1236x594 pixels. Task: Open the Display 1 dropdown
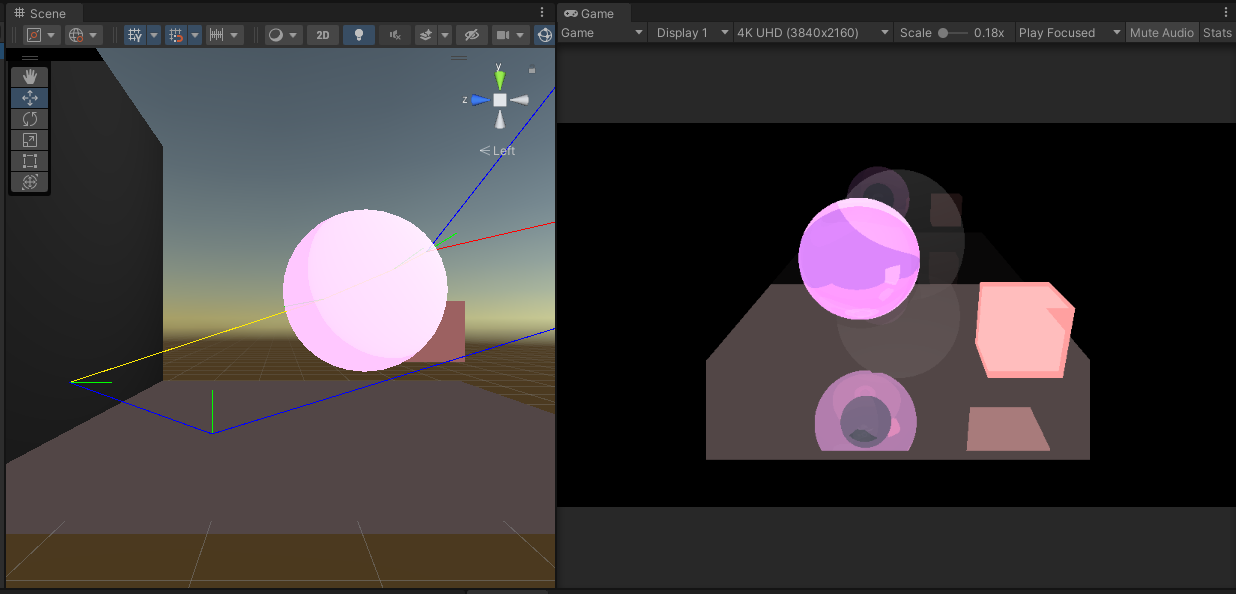691,33
